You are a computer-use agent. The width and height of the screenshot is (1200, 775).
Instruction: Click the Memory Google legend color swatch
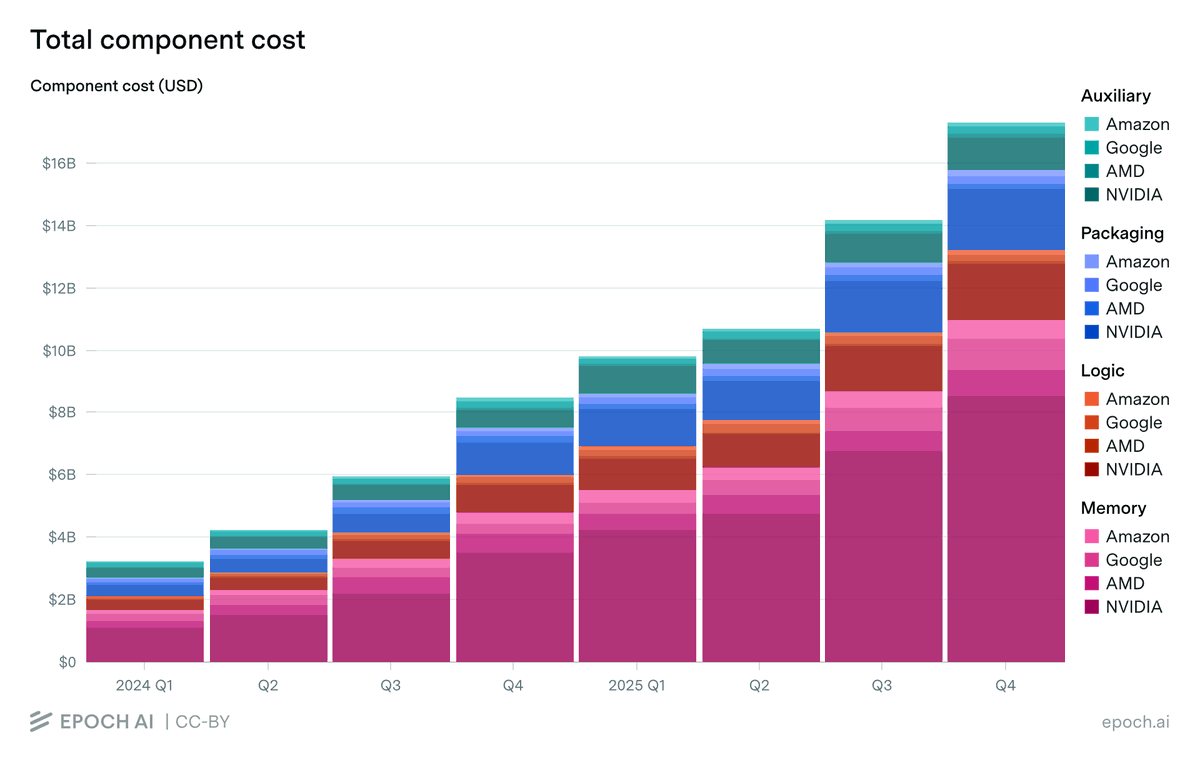[1092, 560]
